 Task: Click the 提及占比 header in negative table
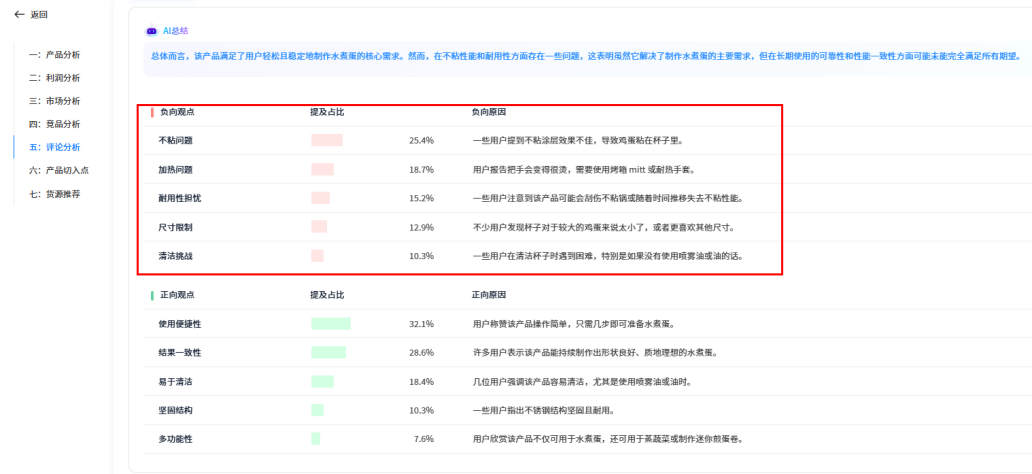(327, 112)
